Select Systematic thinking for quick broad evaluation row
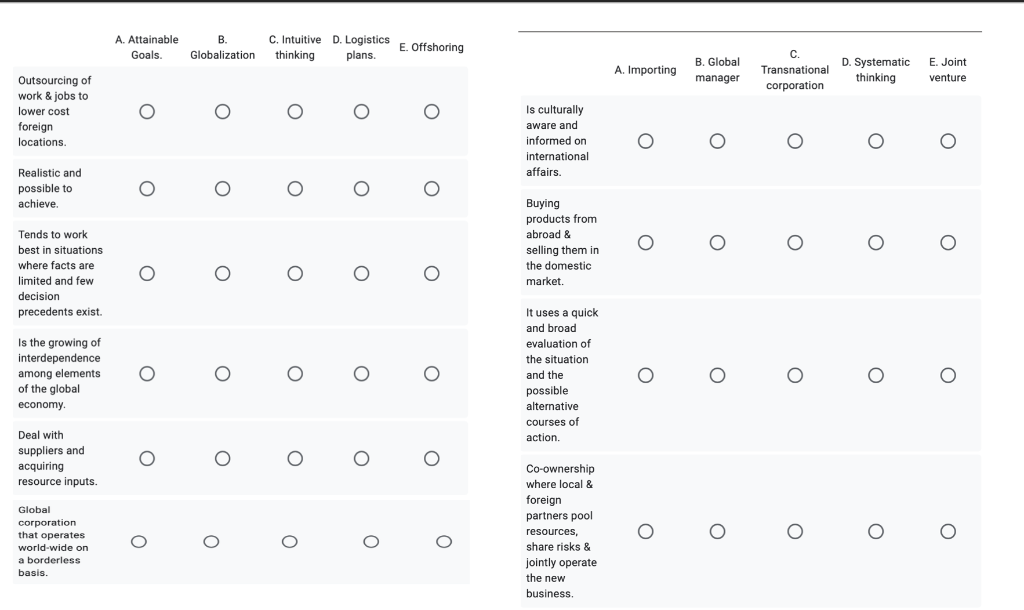Image resolution: width=1024 pixels, height=610 pixels. (875, 375)
